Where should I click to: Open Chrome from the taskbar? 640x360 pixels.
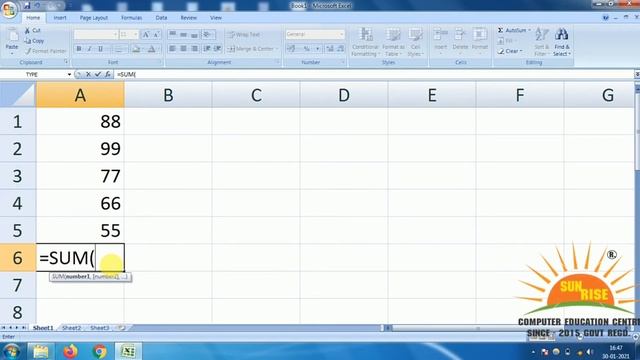(99, 351)
